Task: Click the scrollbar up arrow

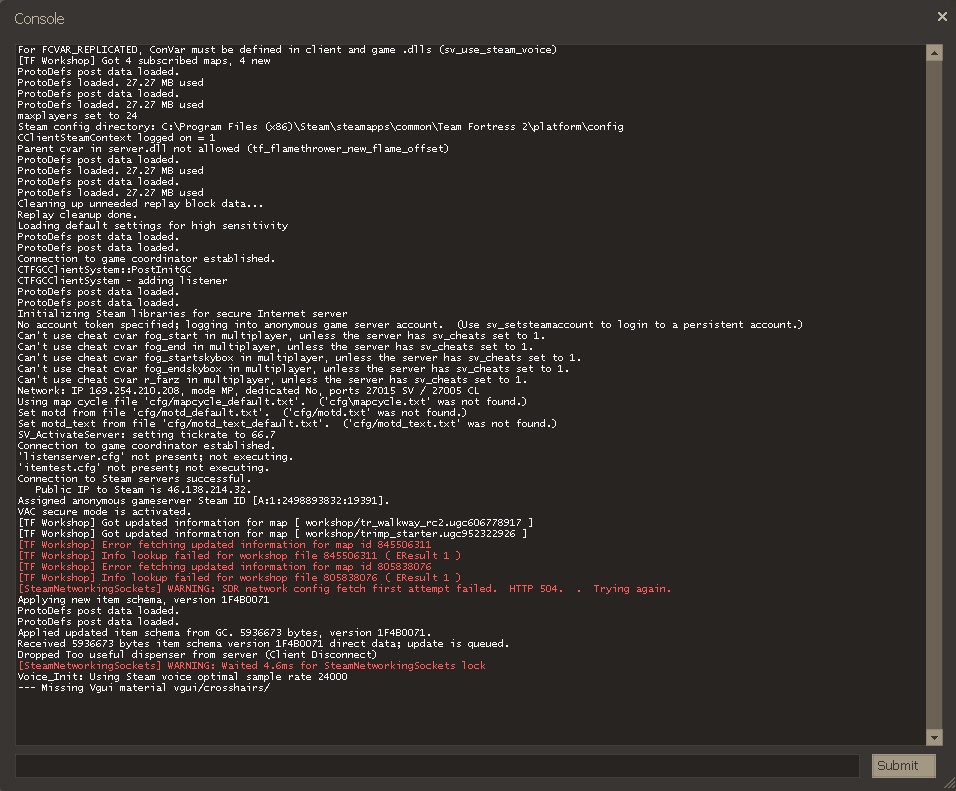Action: [x=935, y=53]
